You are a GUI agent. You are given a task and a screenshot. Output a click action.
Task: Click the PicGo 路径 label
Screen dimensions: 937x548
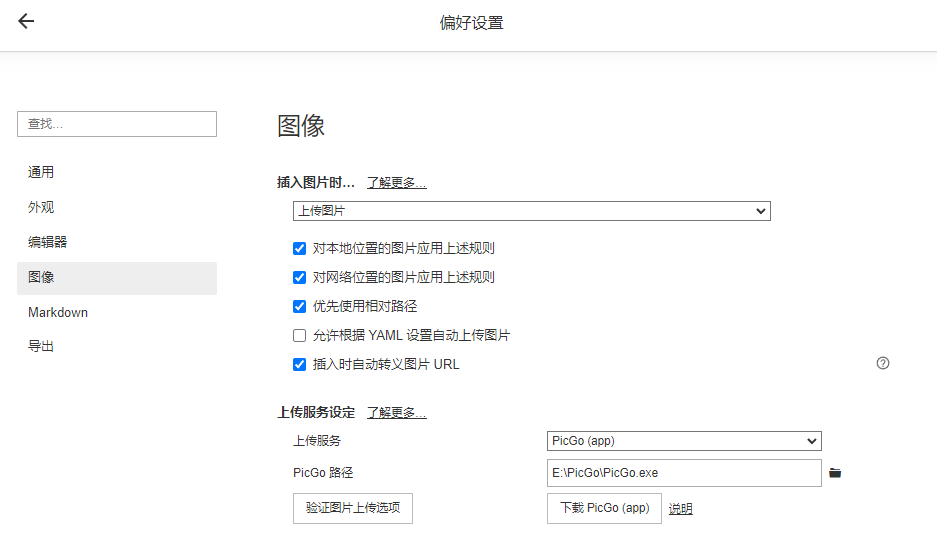click(x=323, y=473)
